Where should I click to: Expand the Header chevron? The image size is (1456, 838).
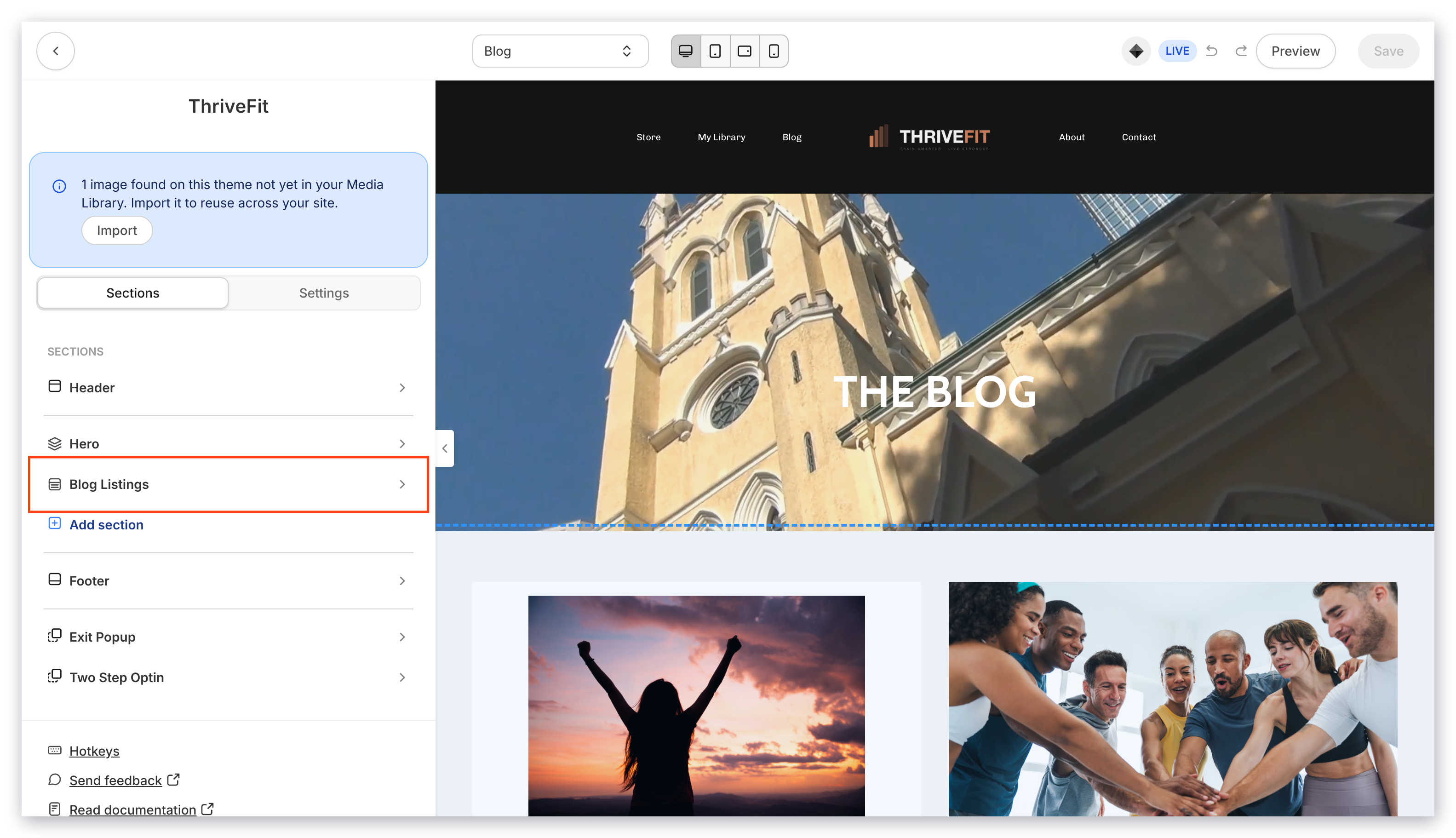click(402, 388)
